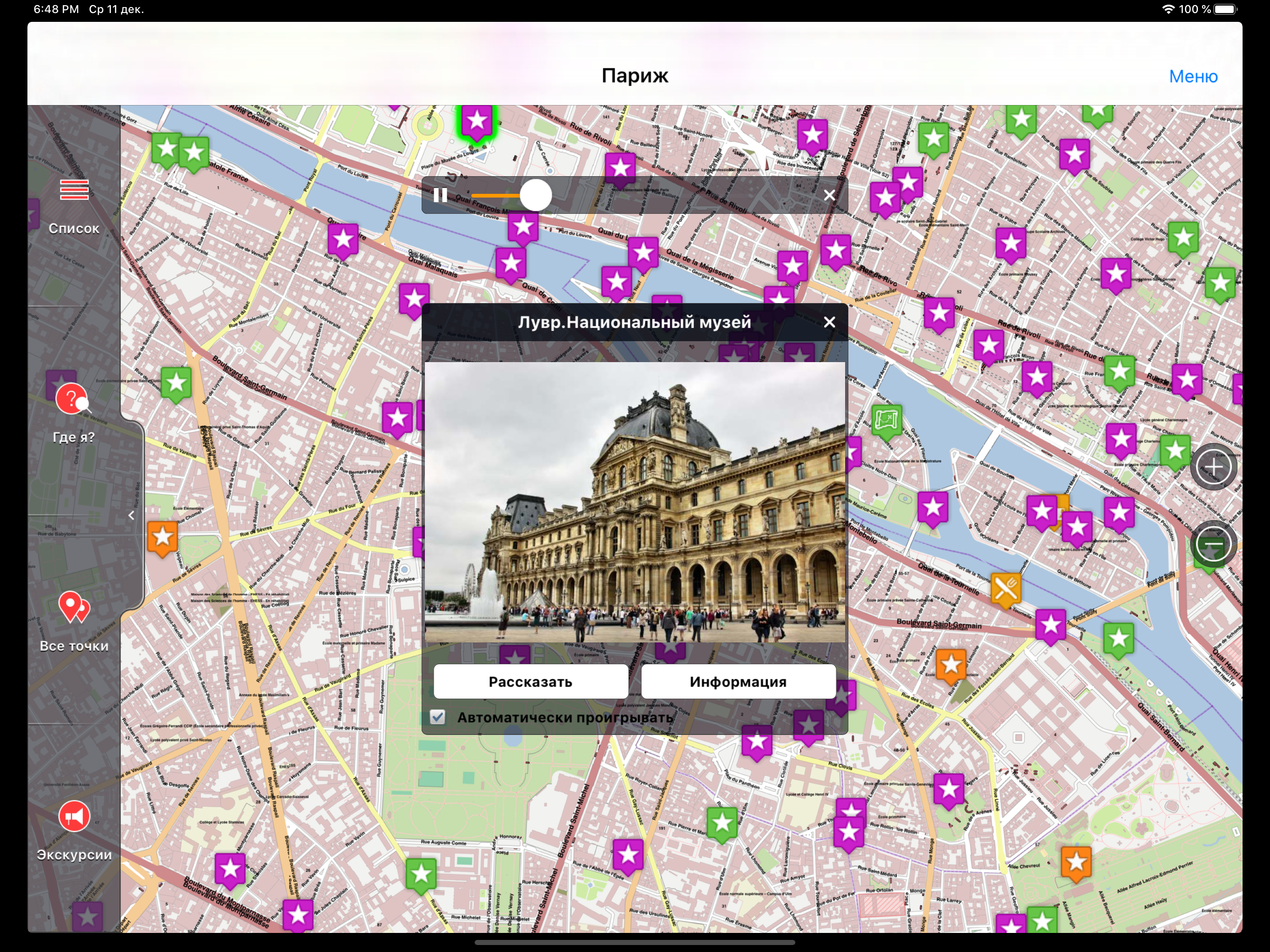Zoom in with the plus button
Image resolution: width=1270 pixels, height=952 pixels.
(1213, 467)
